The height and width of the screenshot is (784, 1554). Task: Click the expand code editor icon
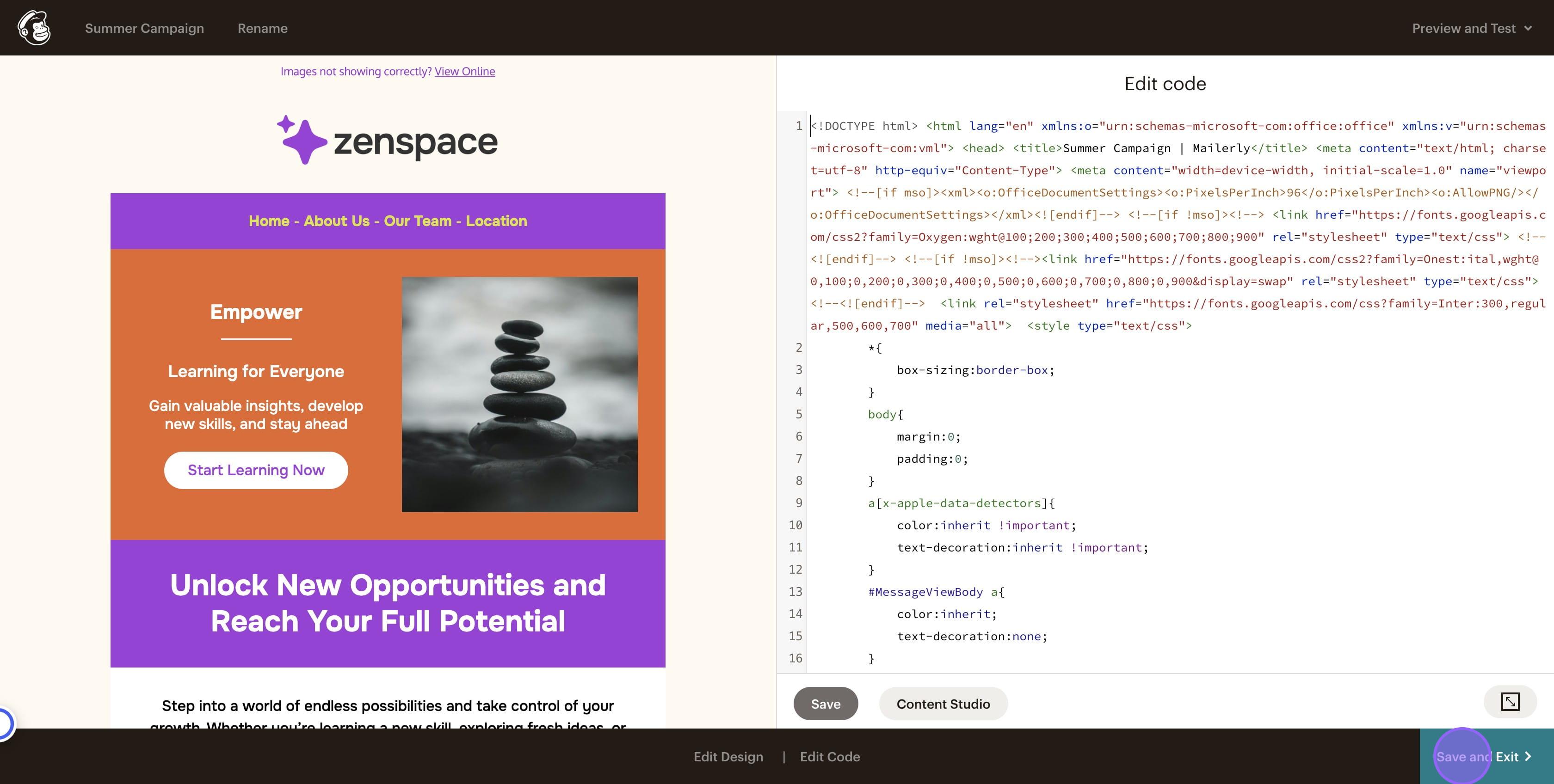1510,702
